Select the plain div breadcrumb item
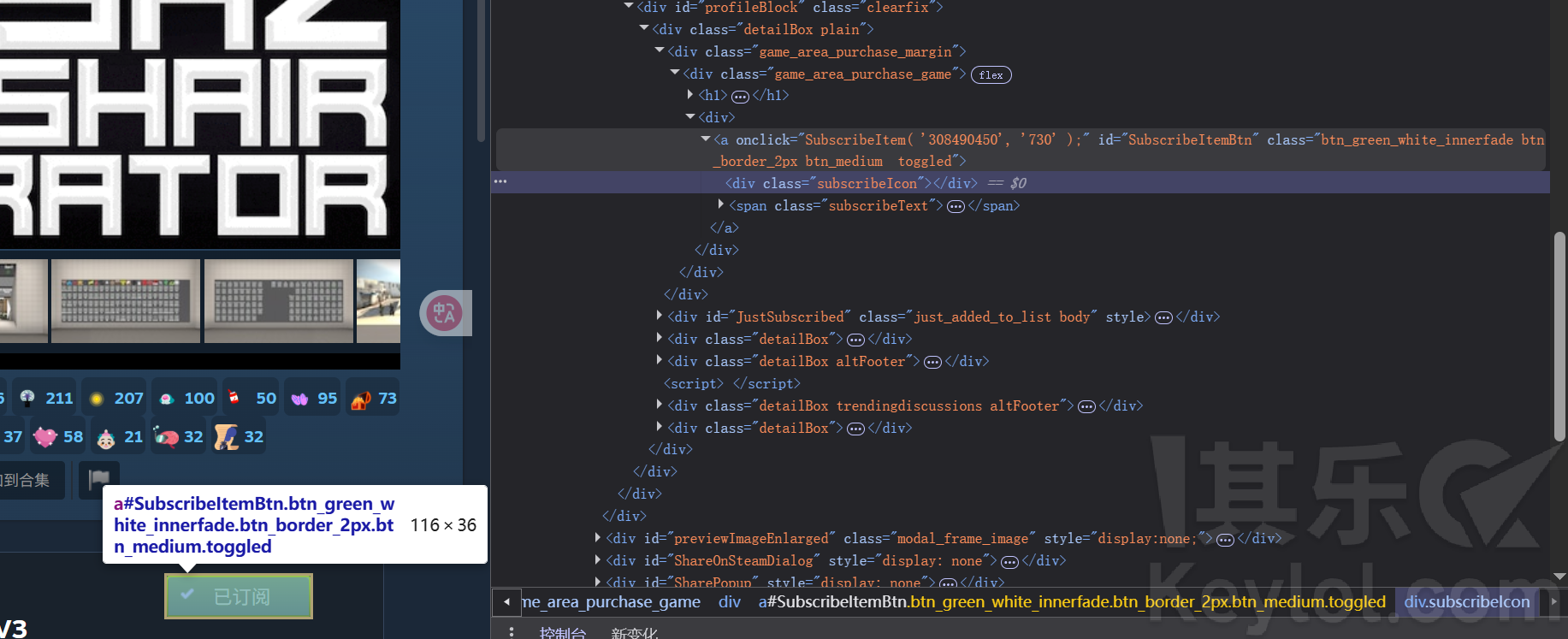The height and width of the screenshot is (639, 1568). coord(730,601)
